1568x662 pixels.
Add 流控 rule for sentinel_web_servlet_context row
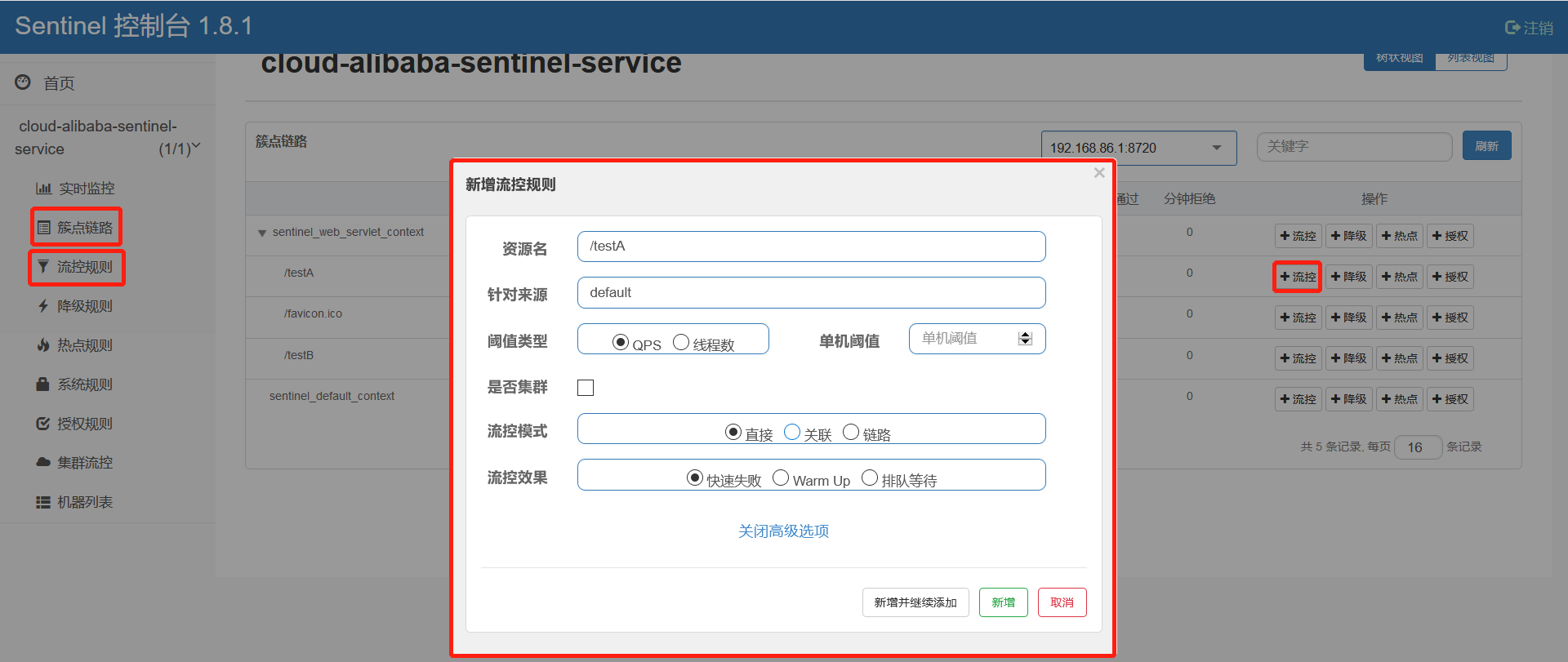pos(1298,236)
